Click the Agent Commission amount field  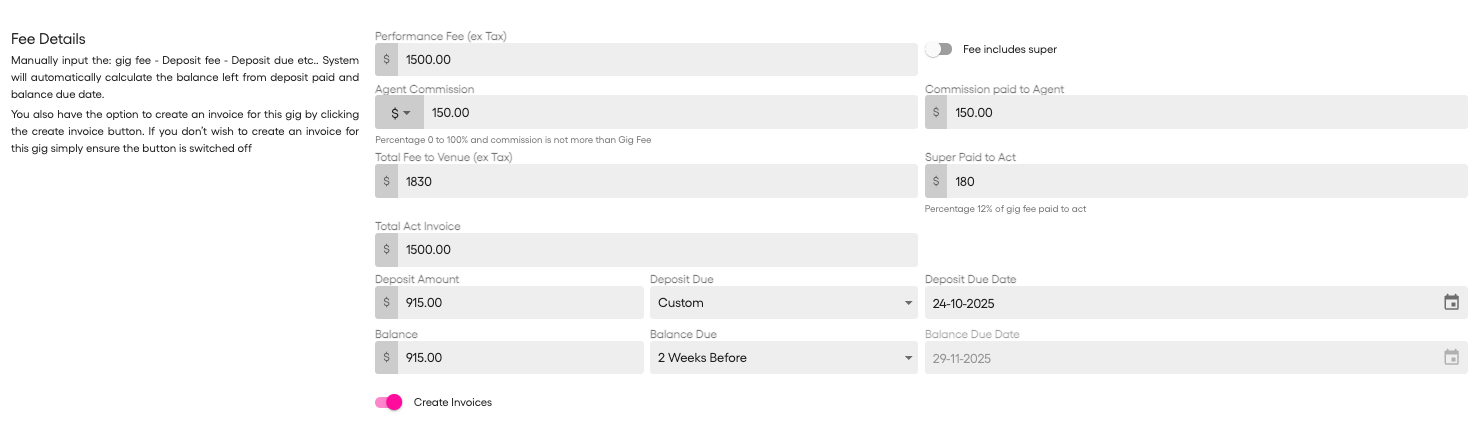coord(668,113)
